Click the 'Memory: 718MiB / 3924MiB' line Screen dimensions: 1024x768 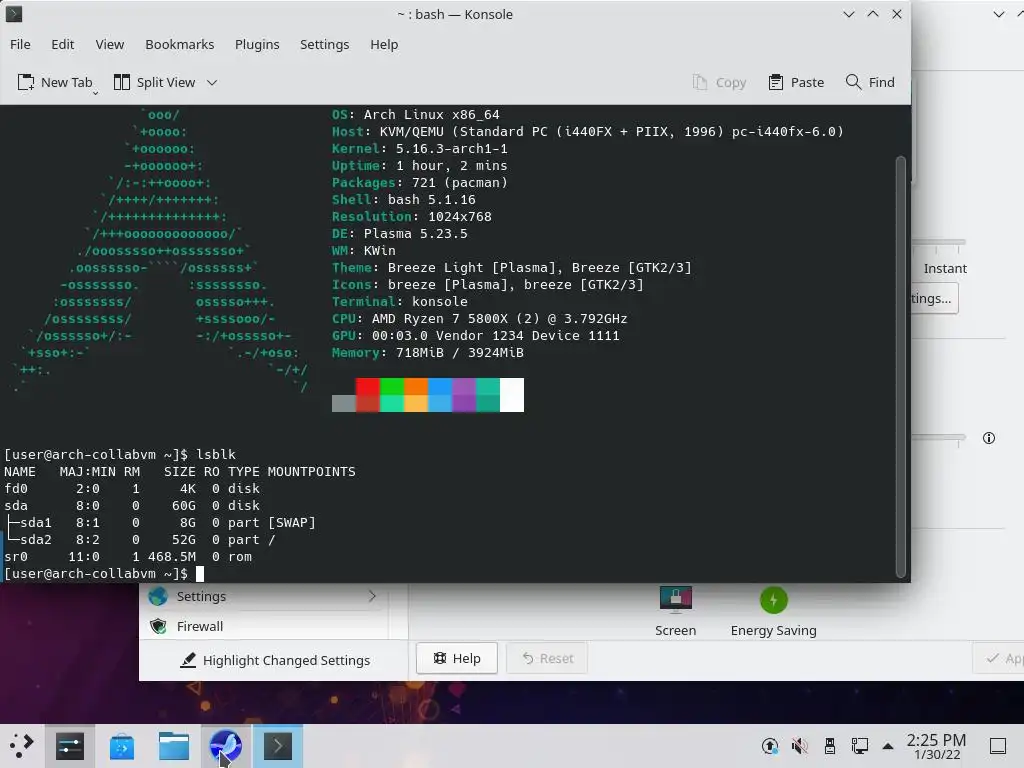[428, 353]
